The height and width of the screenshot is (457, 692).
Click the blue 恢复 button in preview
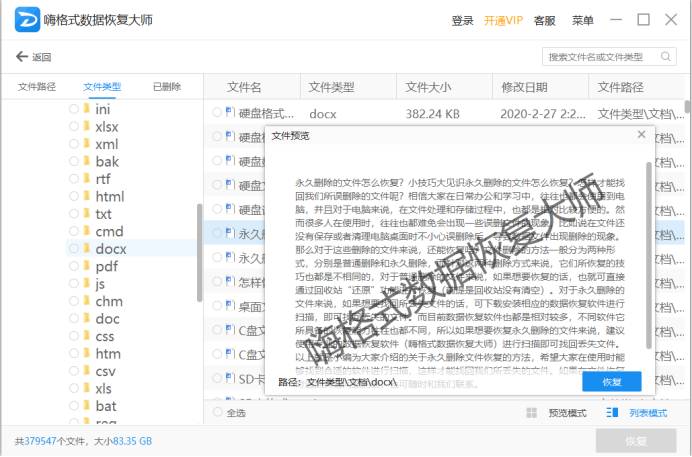click(612, 382)
